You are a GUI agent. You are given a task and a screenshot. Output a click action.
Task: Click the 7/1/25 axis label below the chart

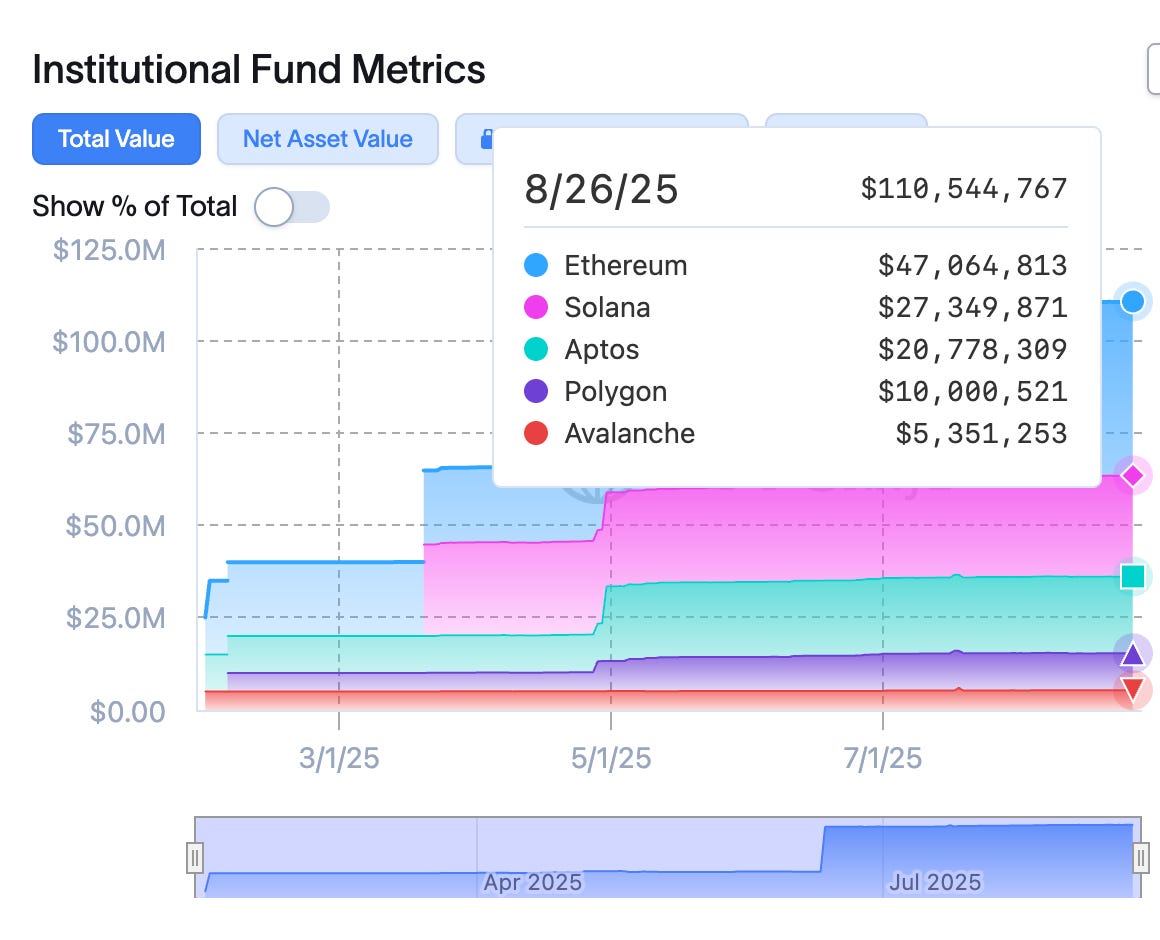pos(882,758)
